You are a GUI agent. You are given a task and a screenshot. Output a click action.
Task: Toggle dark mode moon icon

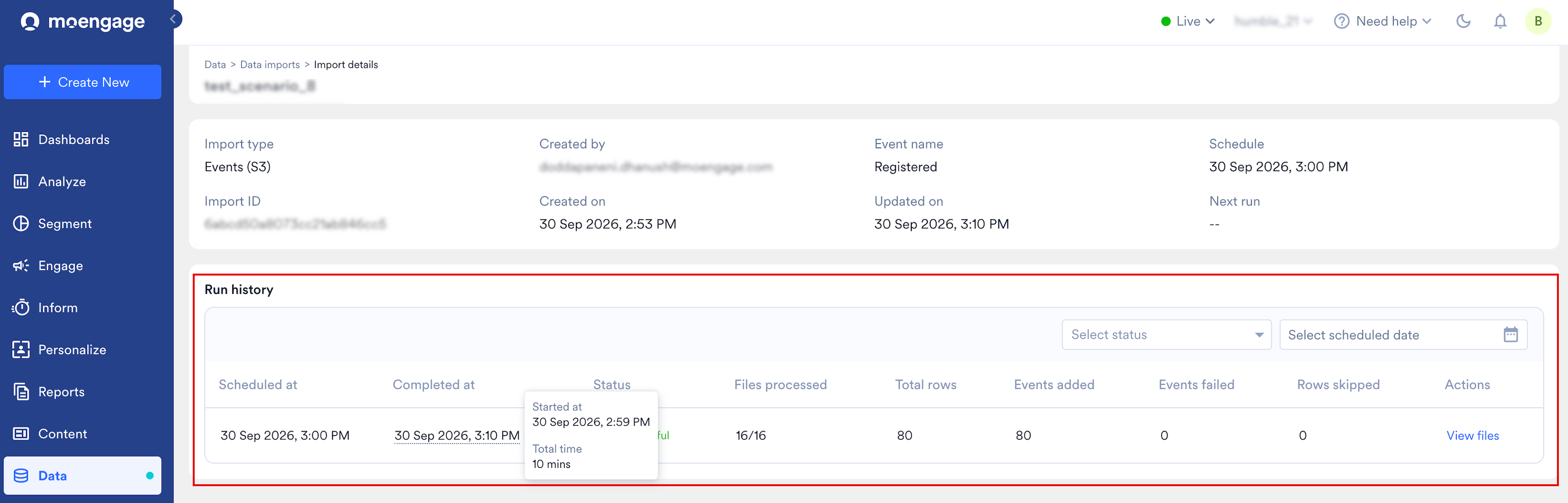tap(1463, 21)
